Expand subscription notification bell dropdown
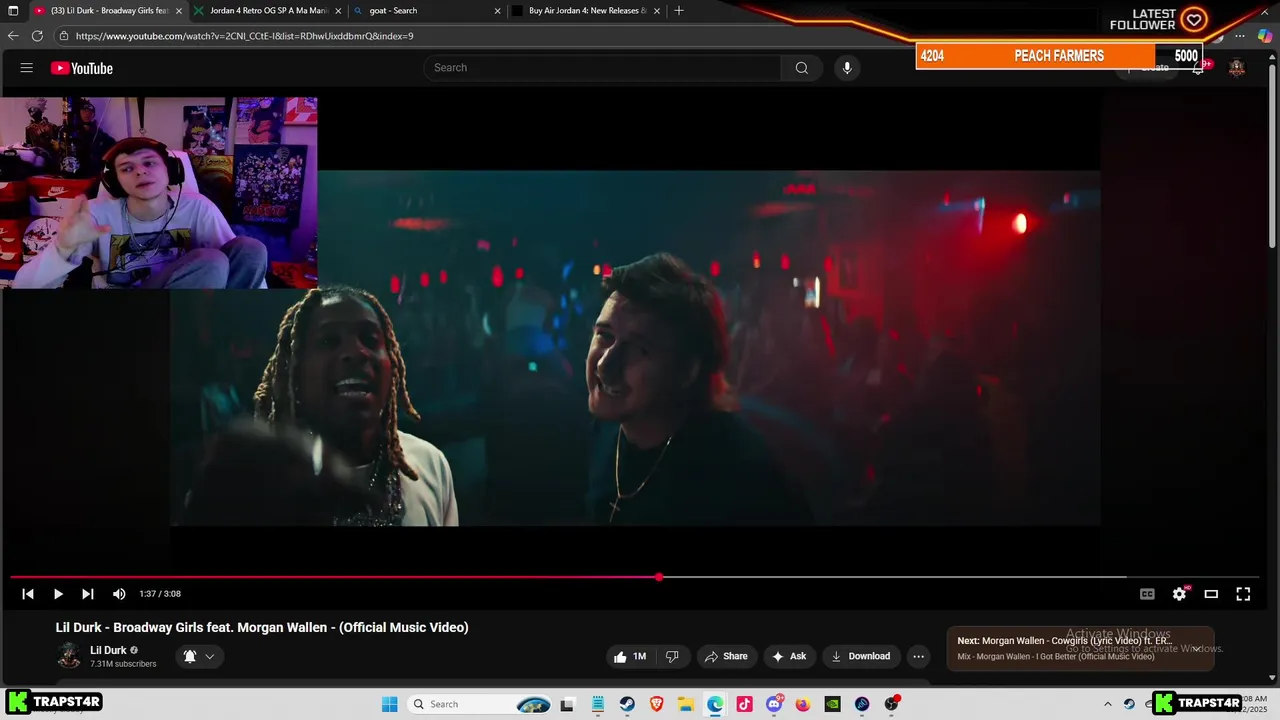1280x720 pixels. coord(199,656)
